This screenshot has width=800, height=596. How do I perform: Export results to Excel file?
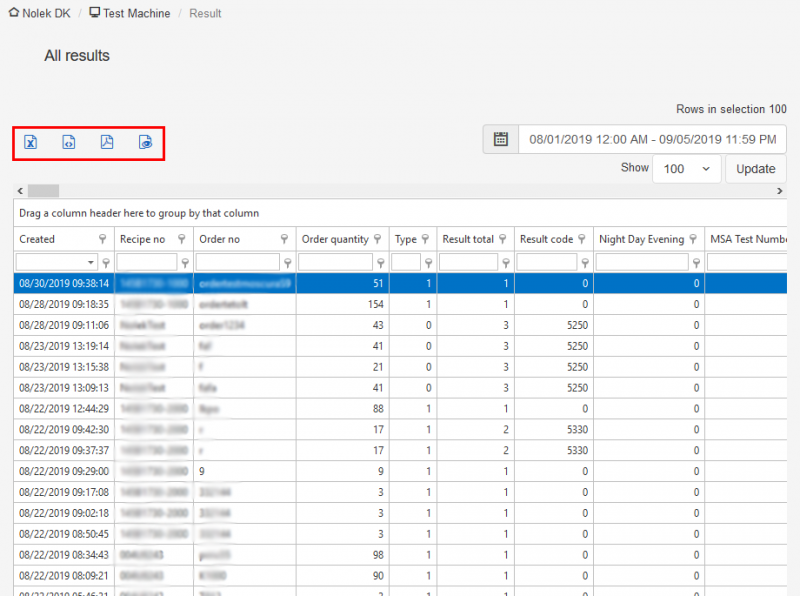point(31,142)
